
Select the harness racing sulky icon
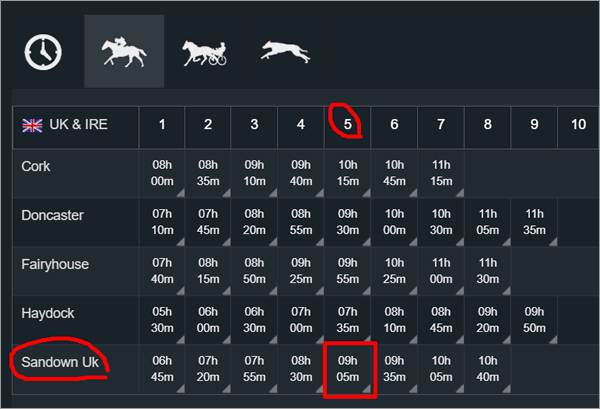(x=206, y=51)
